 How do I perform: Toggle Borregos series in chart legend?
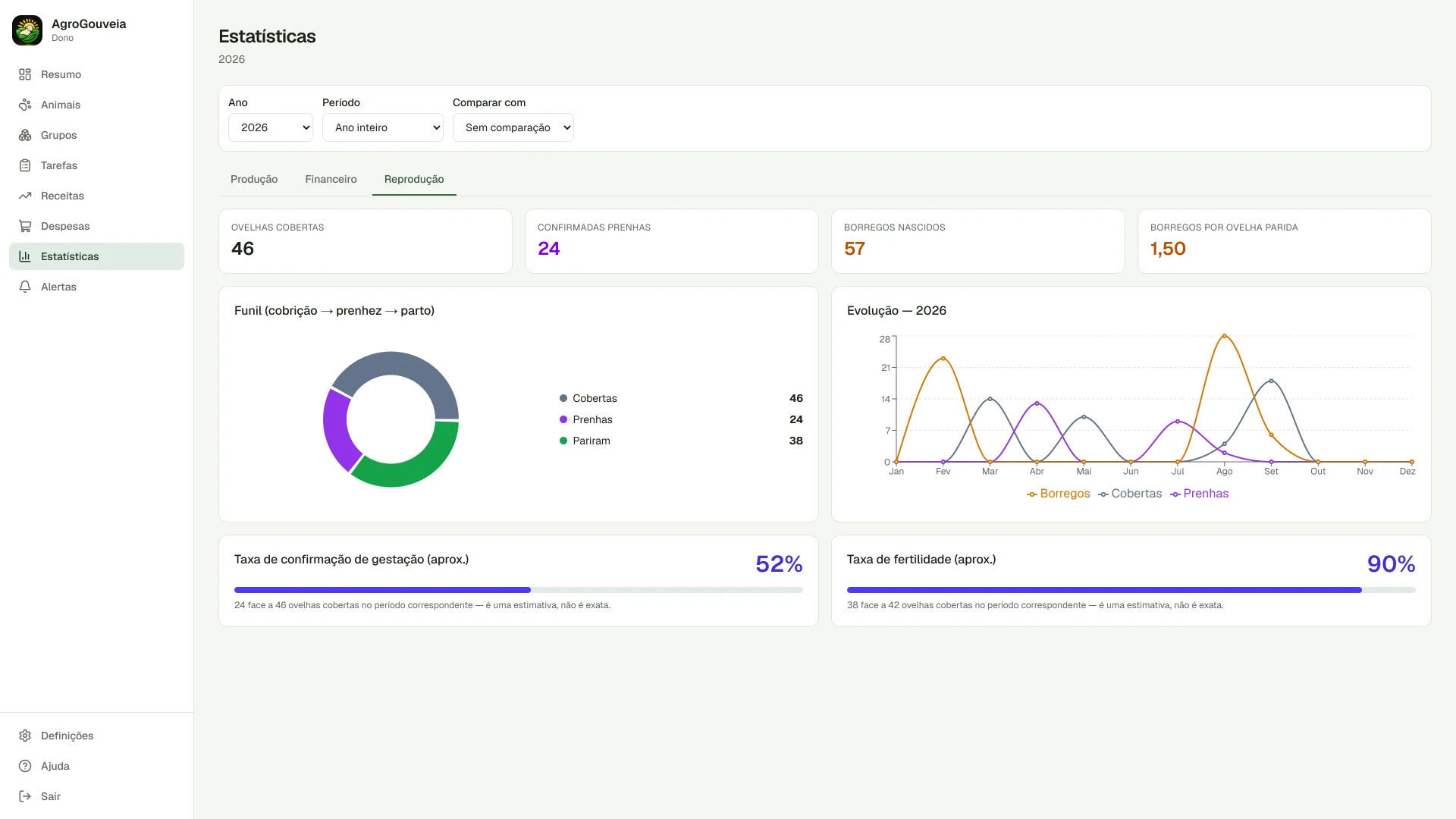(x=1058, y=494)
